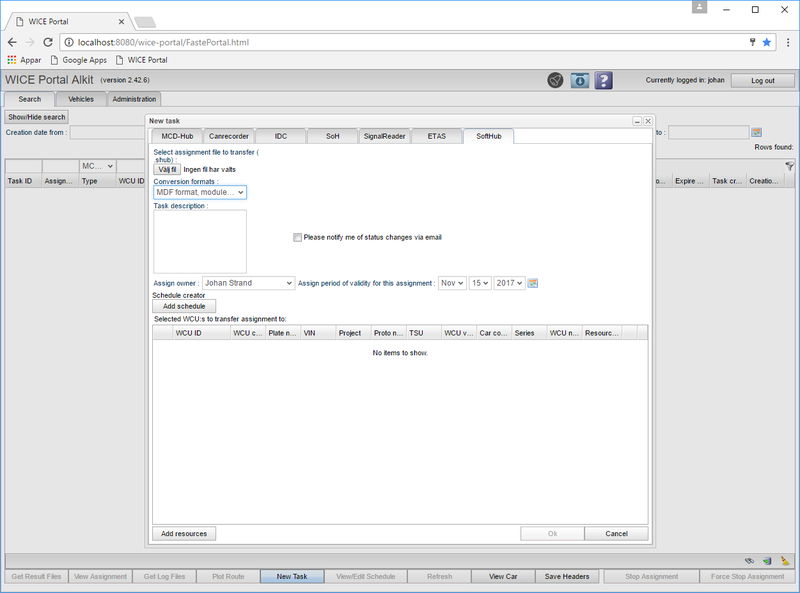Click the Add schedule button
Image resolution: width=800 pixels, height=593 pixels.
[182, 305]
